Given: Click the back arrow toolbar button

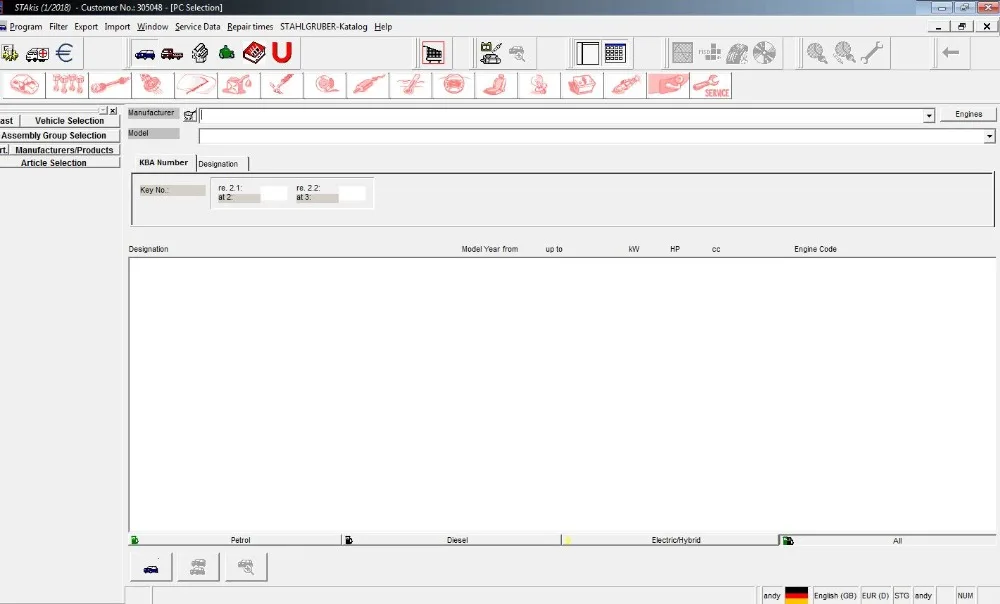Looking at the screenshot, I should pyautogui.click(x=950, y=53).
